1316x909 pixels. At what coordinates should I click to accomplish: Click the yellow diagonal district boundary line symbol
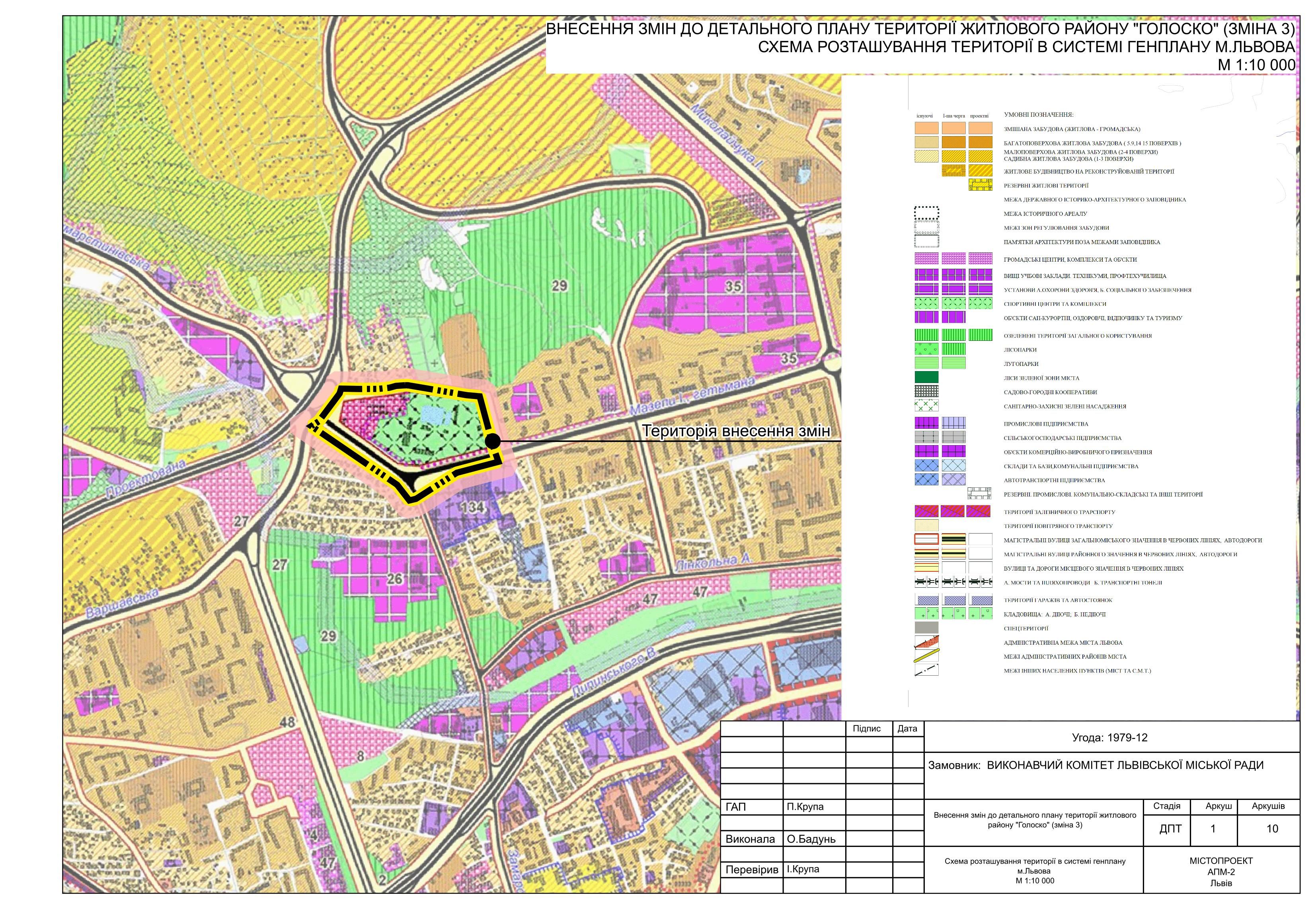[x=926, y=656]
